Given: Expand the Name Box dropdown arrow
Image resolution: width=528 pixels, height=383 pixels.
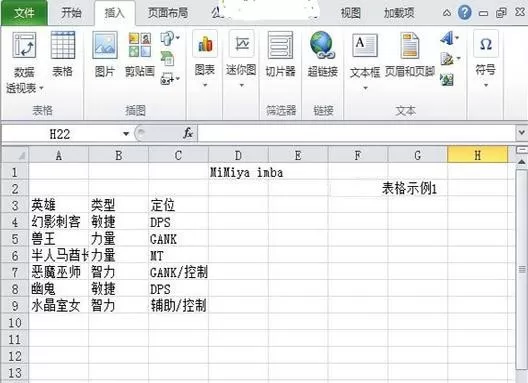Looking at the screenshot, I should coord(126,134).
